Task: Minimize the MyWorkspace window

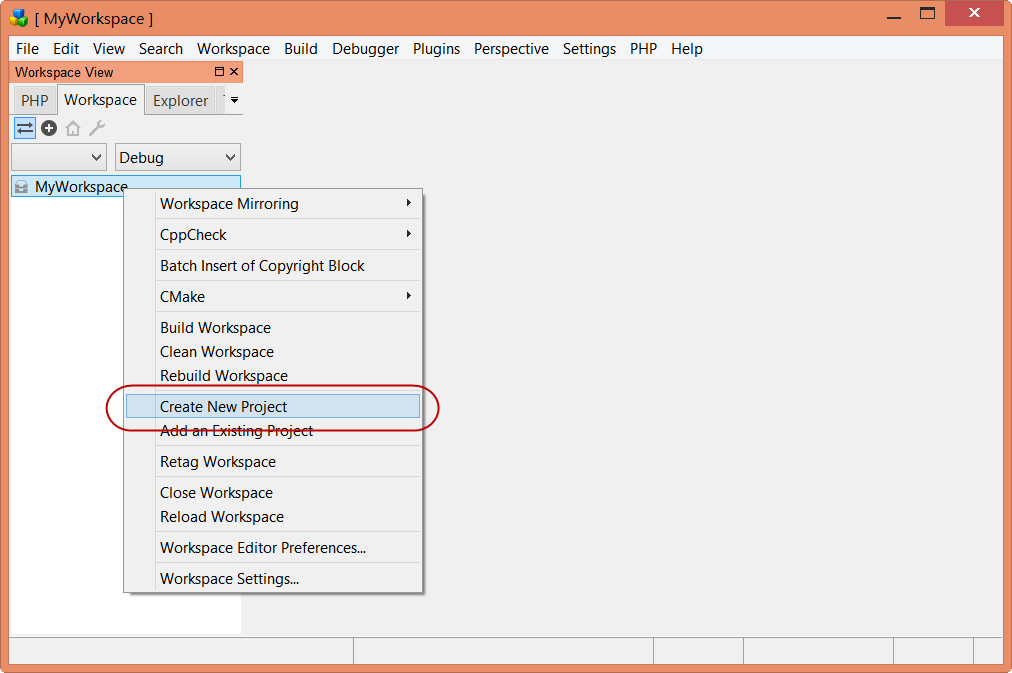Action: click(x=894, y=15)
